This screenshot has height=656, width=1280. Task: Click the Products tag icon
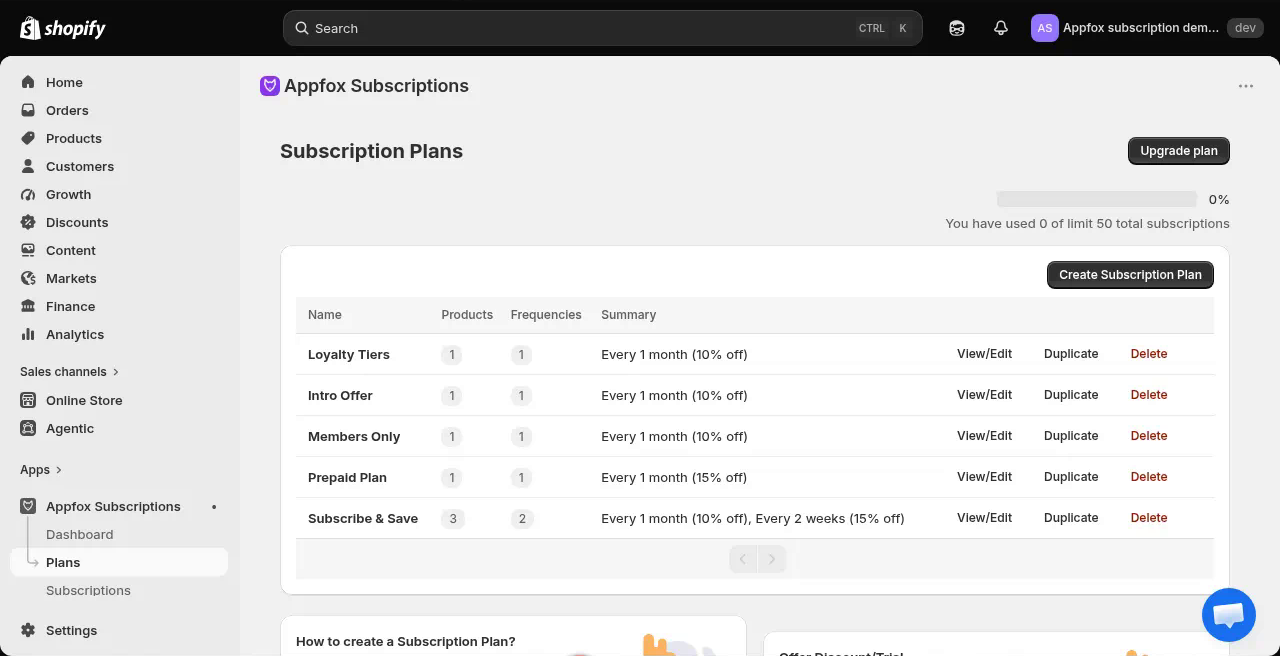click(28, 138)
